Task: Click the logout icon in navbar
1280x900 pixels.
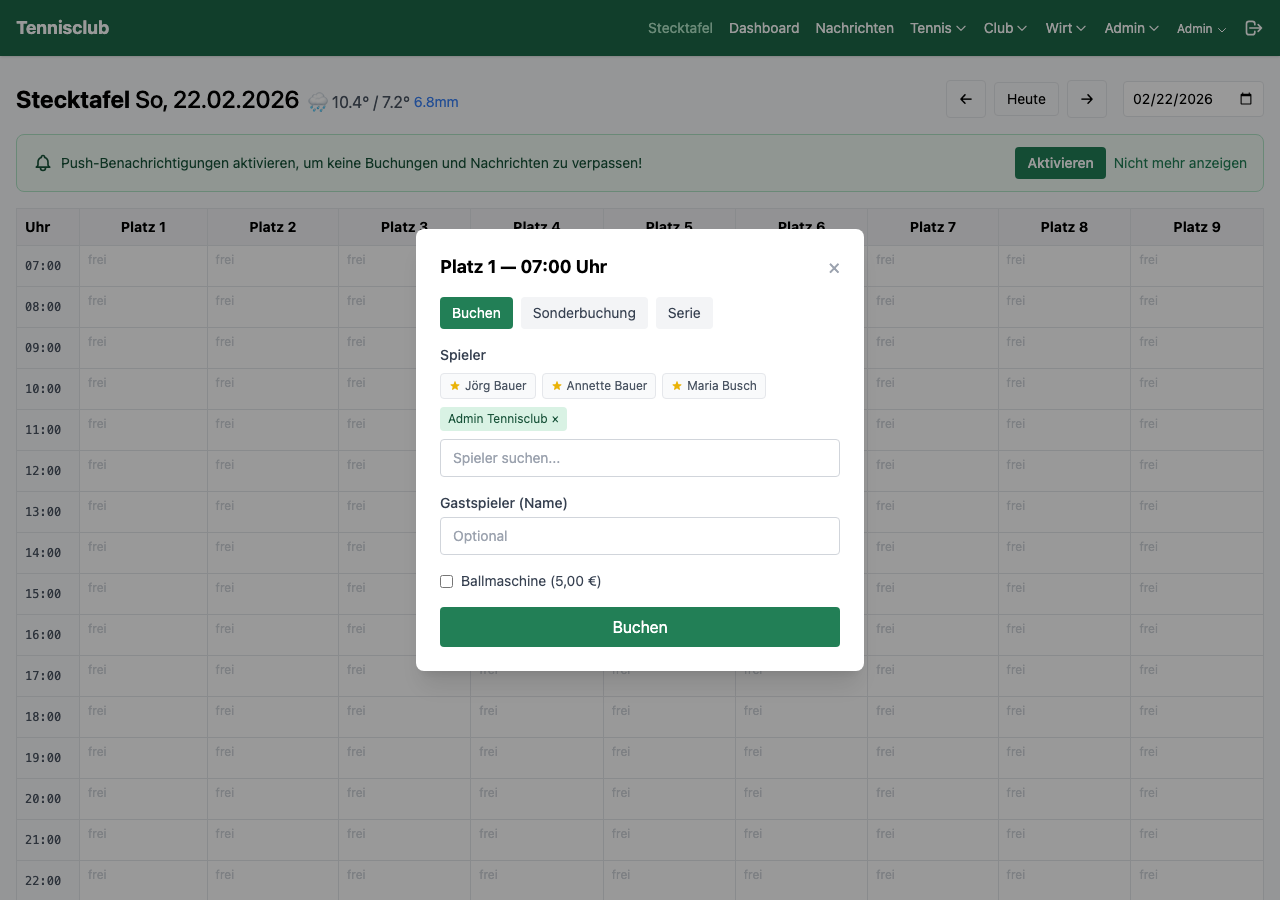Action: coord(1253,28)
